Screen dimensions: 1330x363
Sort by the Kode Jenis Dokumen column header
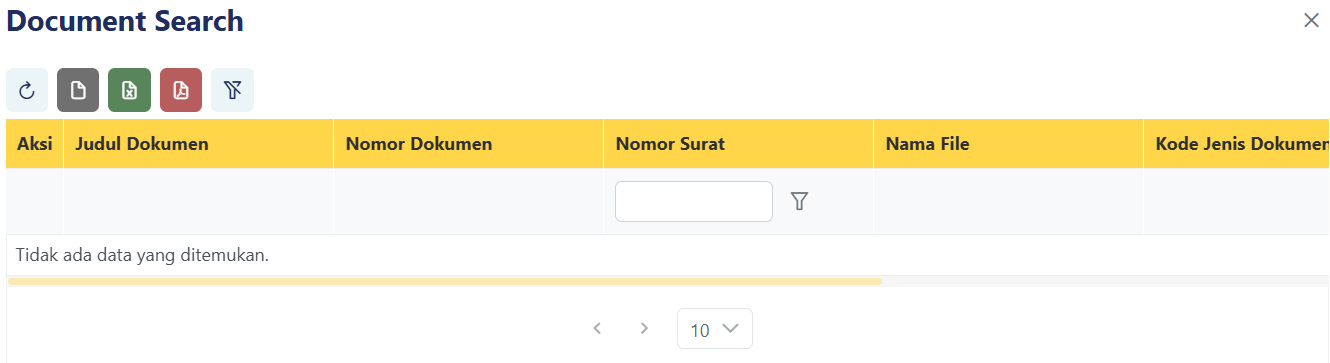pyautogui.click(x=1237, y=144)
